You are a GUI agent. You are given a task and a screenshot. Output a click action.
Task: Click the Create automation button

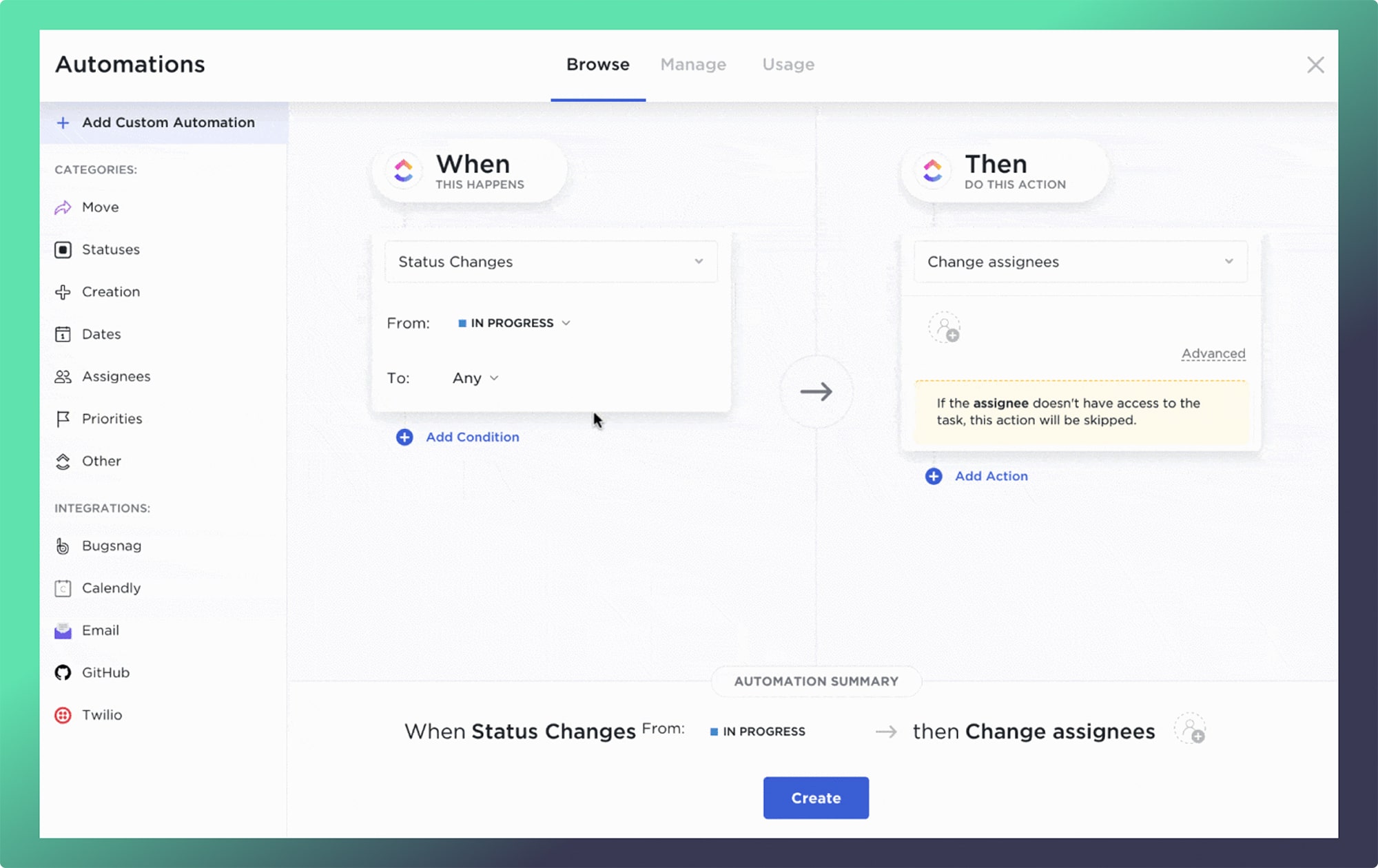pyautogui.click(x=816, y=797)
